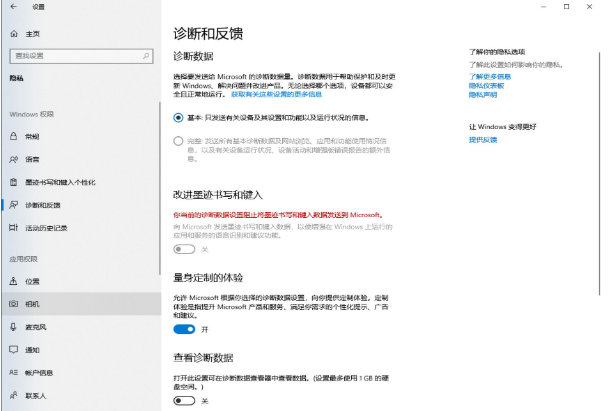
Task: Open the 主页 home icon
Action: pos(14,34)
